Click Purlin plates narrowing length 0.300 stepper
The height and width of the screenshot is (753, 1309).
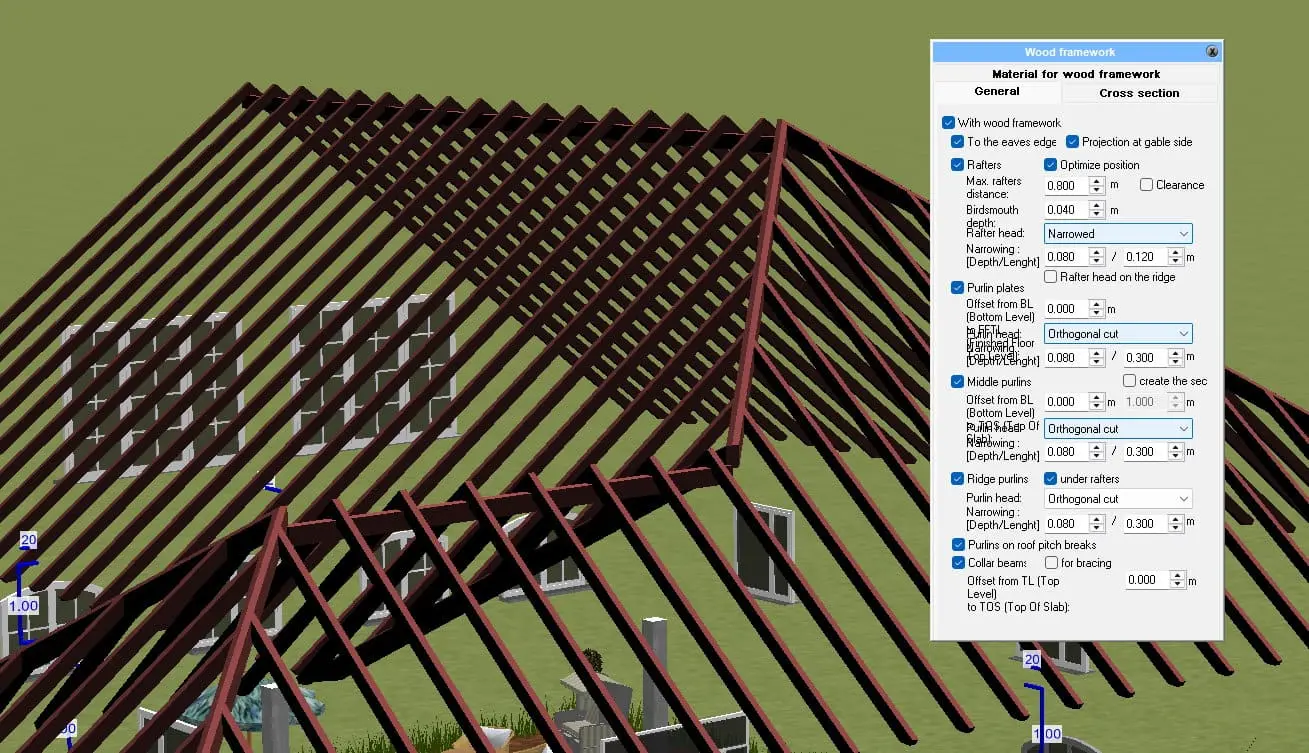click(1175, 357)
